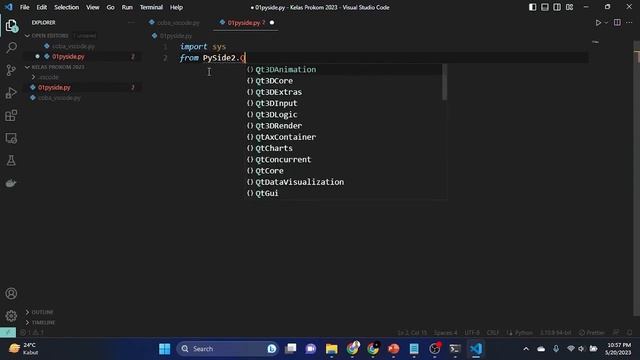
Task: Pick the QtConcurrent suggestion
Action: (x=343, y=159)
